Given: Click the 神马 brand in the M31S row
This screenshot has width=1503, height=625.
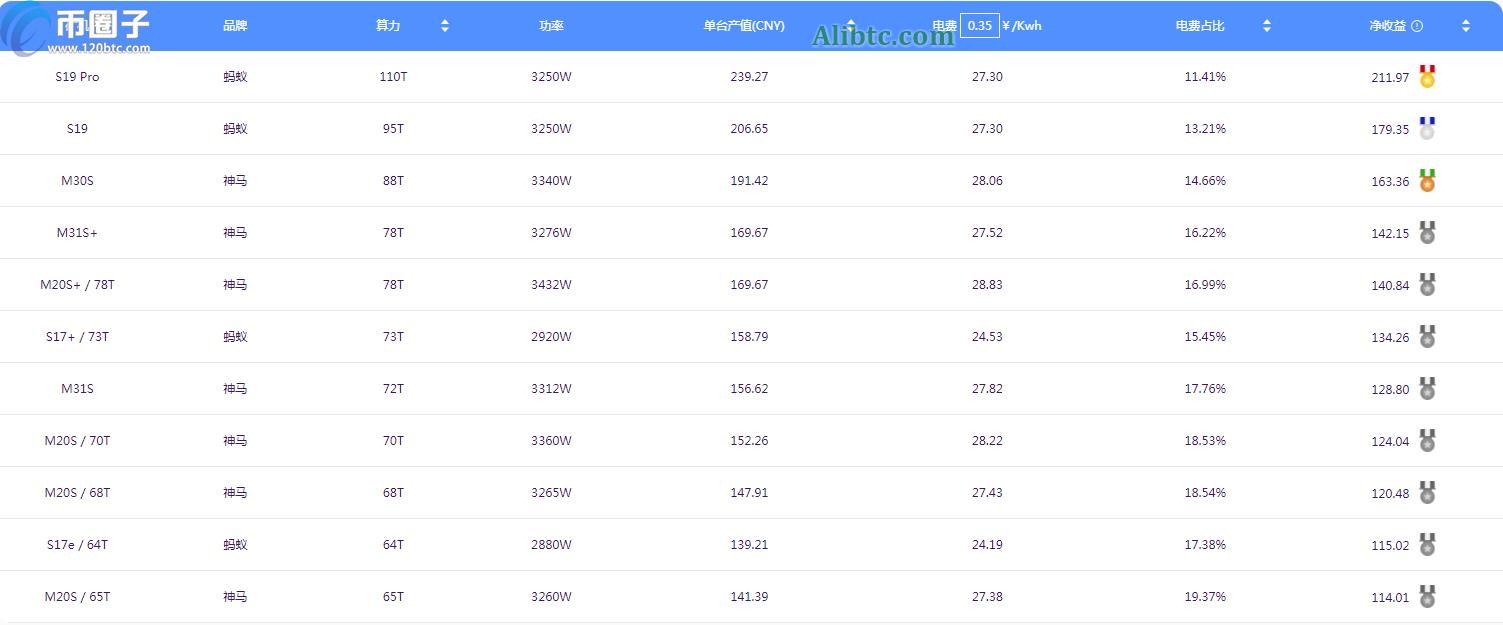Looking at the screenshot, I should point(235,389).
